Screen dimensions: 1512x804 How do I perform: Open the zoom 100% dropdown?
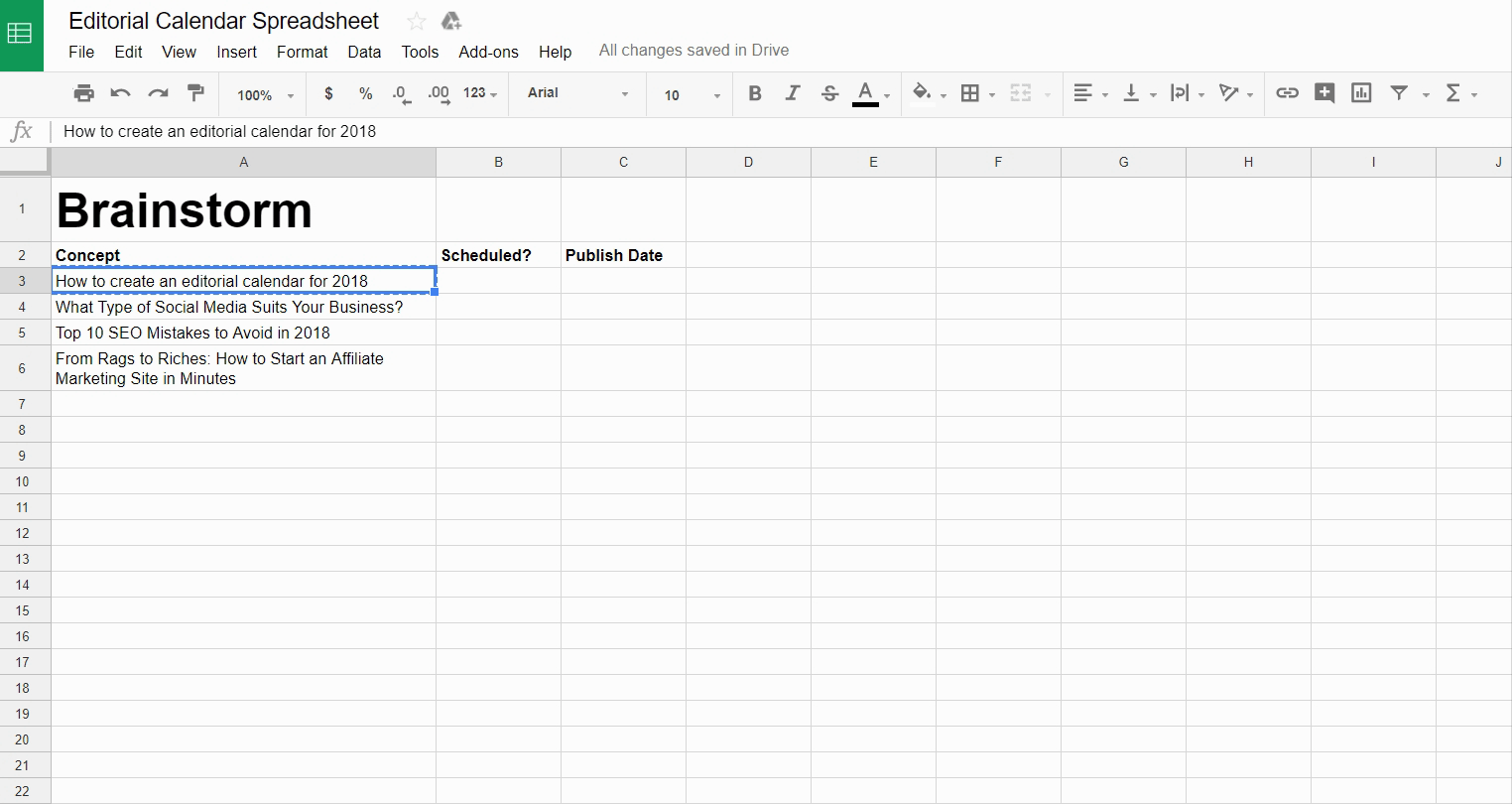click(x=265, y=95)
